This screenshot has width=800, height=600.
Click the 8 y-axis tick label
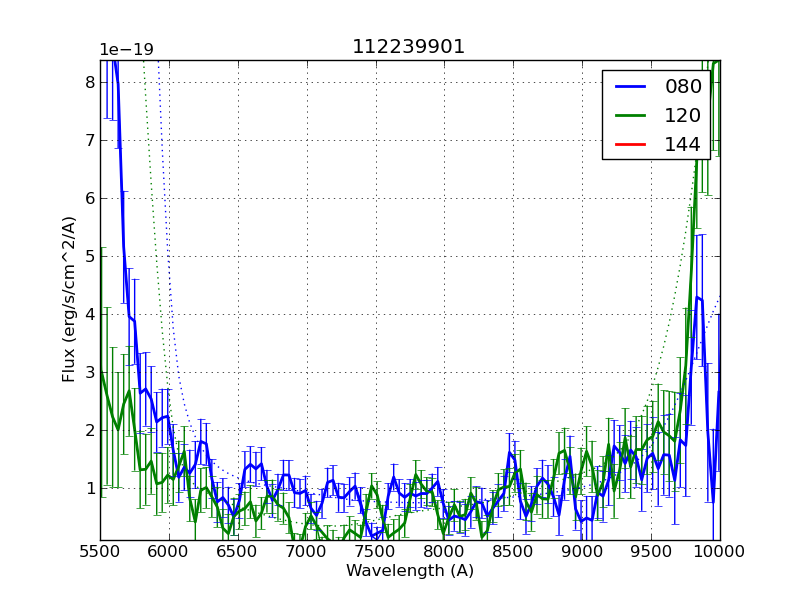(90, 82)
